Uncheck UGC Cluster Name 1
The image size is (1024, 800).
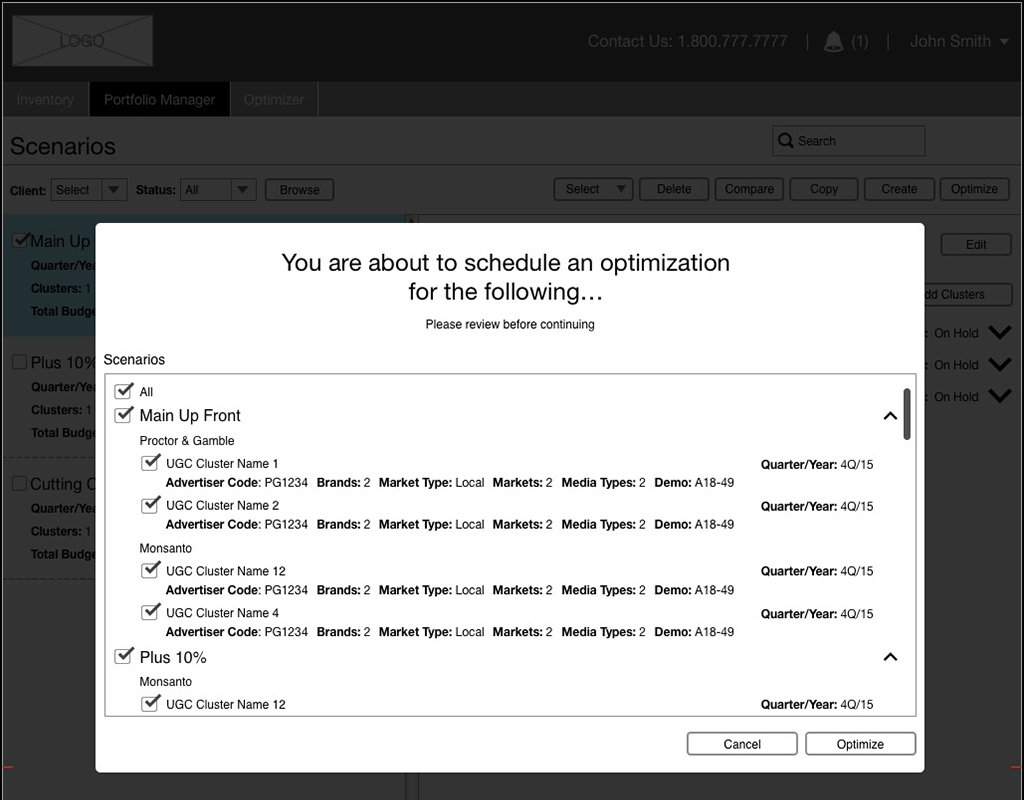(151, 462)
